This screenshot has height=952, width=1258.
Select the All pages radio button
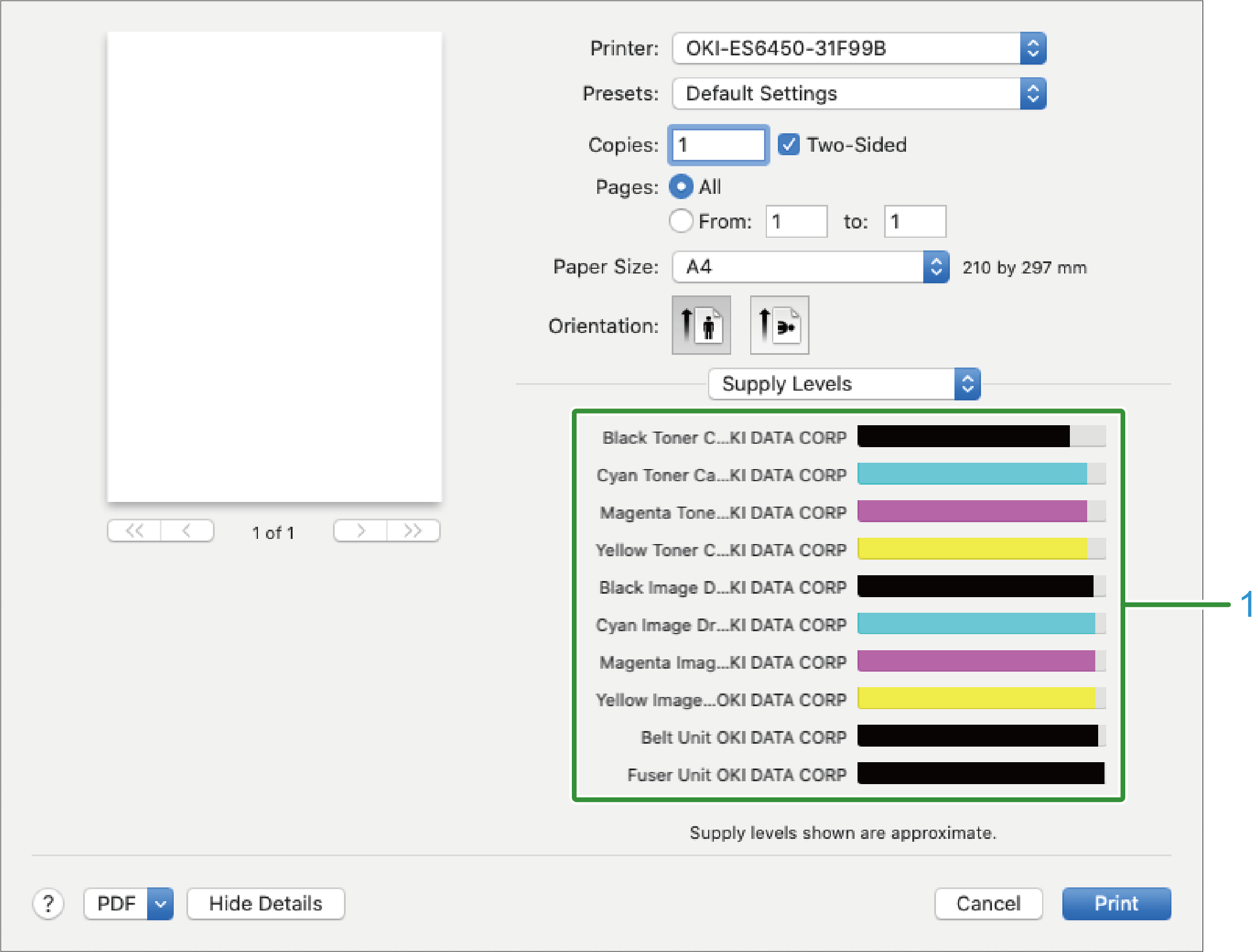pos(681,186)
